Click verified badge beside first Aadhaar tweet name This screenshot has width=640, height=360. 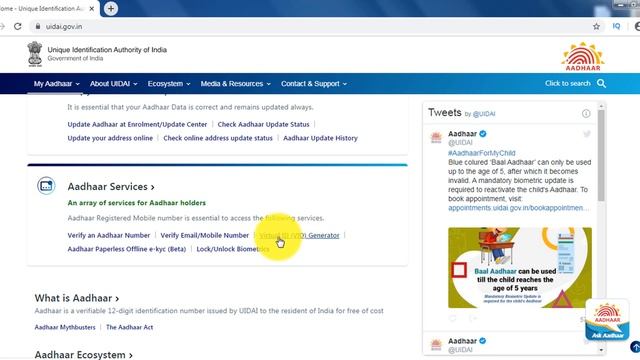(x=482, y=134)
